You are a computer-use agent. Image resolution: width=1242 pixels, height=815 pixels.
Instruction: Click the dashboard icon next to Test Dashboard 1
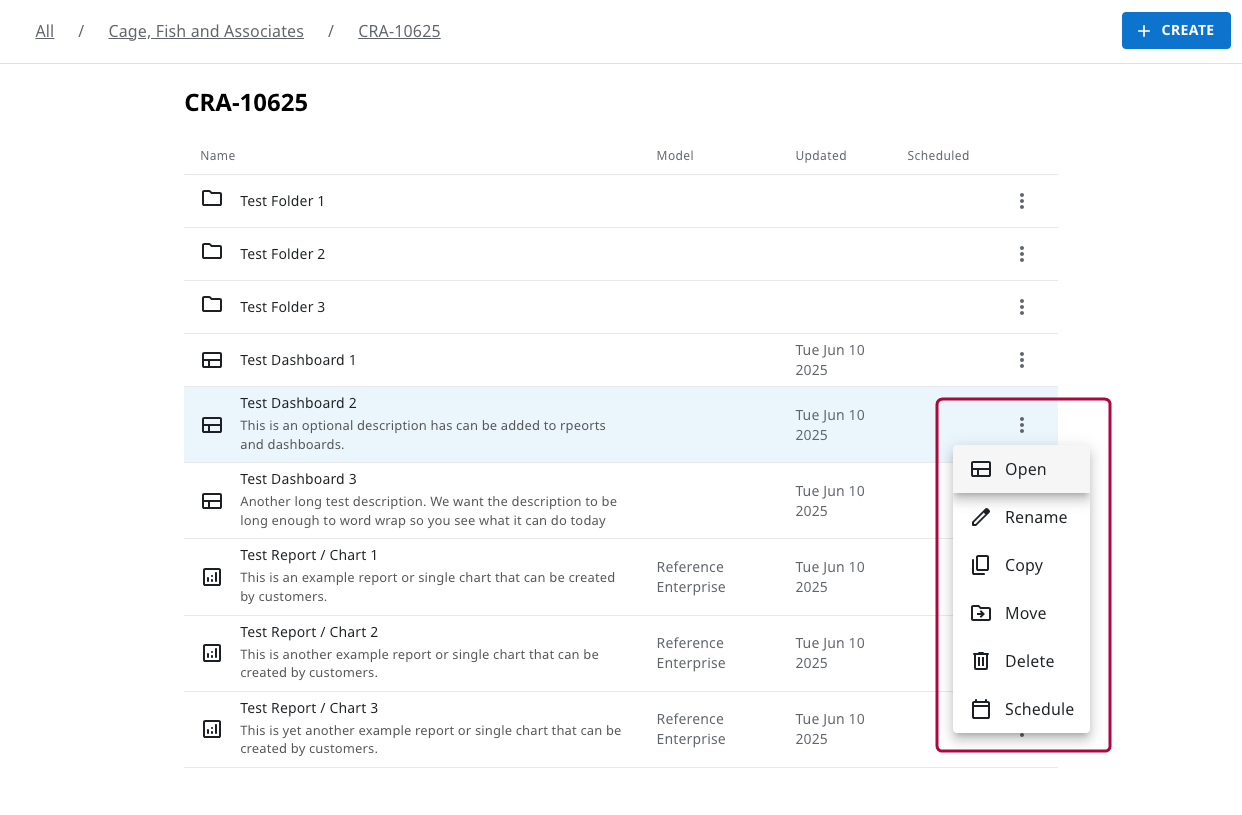click(212, 359)
